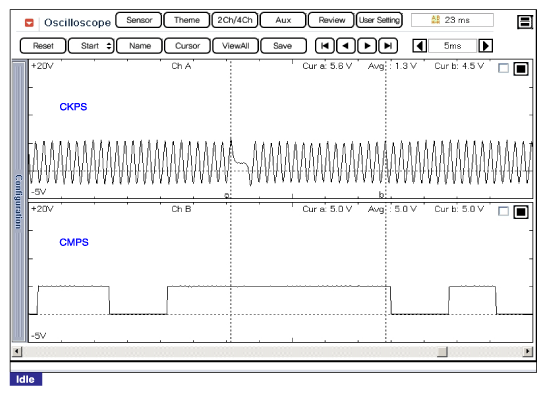
Task: Jump to the first record with skip-to-start
Action: point(325,46)
